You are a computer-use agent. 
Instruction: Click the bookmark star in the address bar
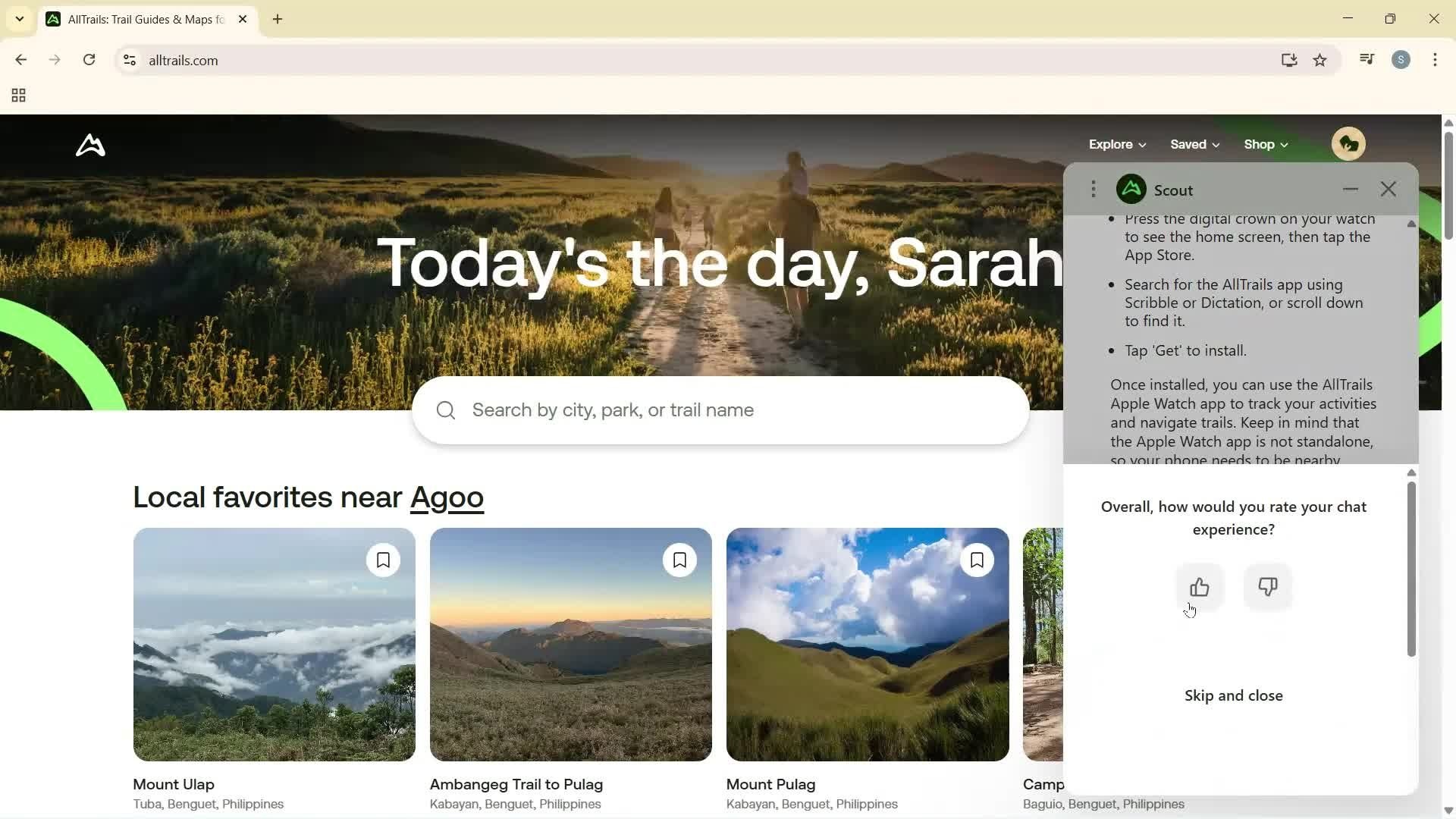(x=1320, y=60)
